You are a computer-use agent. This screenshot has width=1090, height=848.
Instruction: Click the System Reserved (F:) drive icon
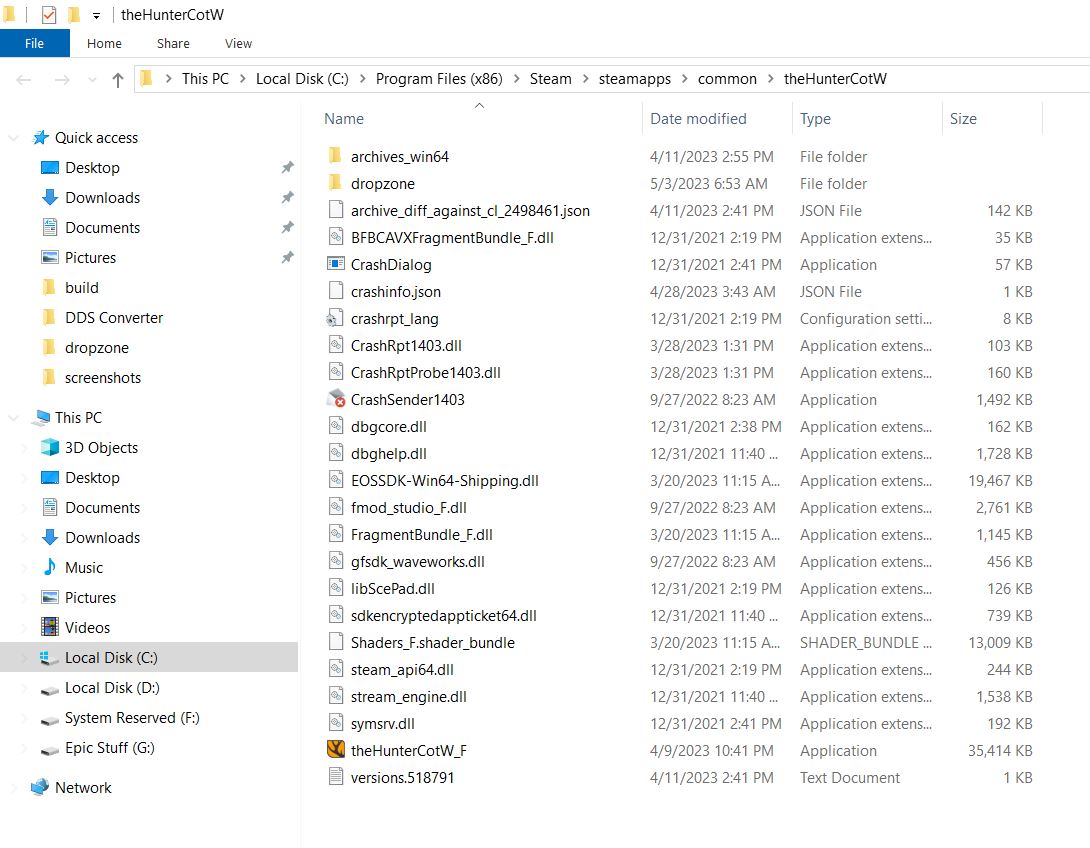50,719
